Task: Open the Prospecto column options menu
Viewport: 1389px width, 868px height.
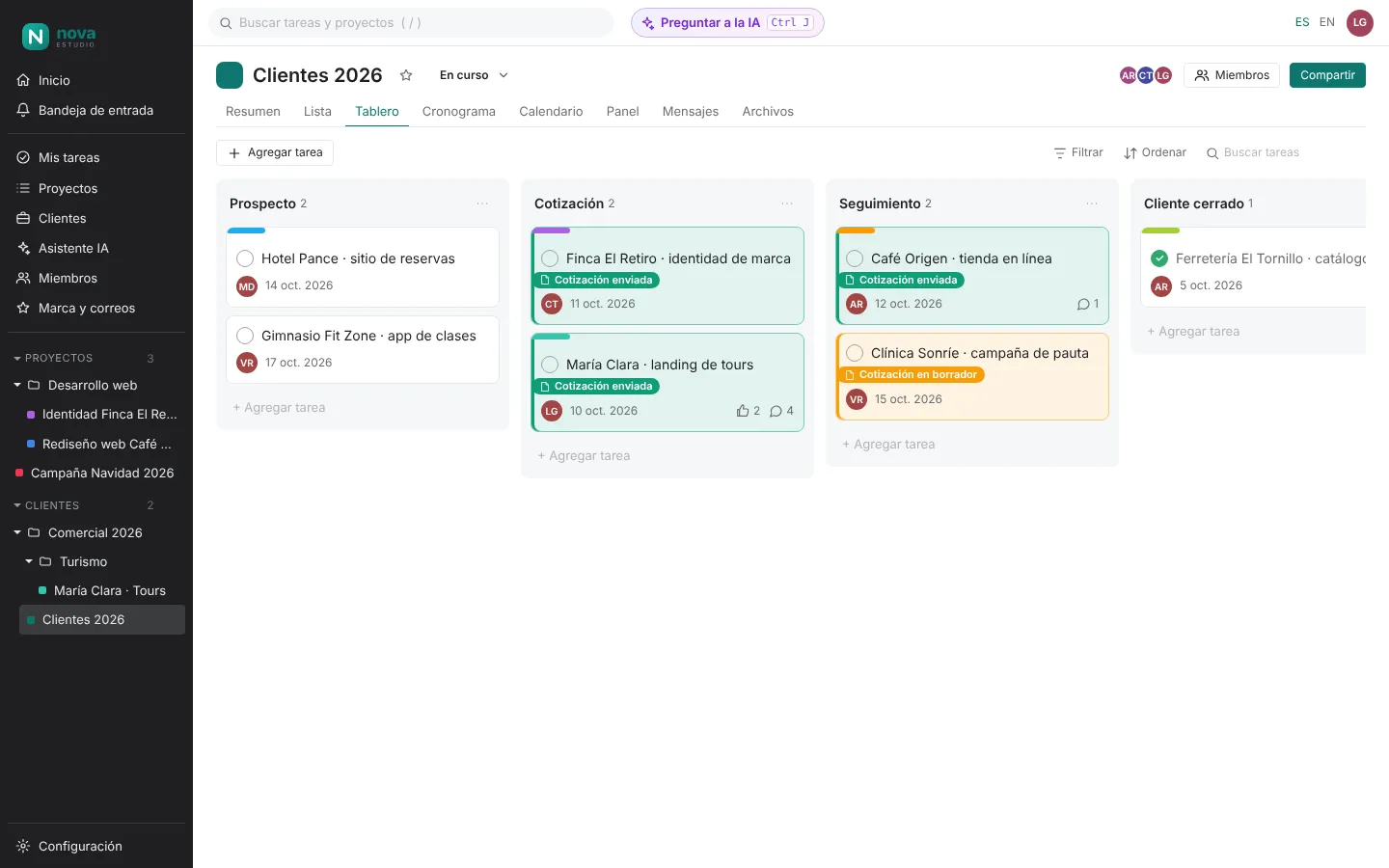Action: (x=482, y=203)
